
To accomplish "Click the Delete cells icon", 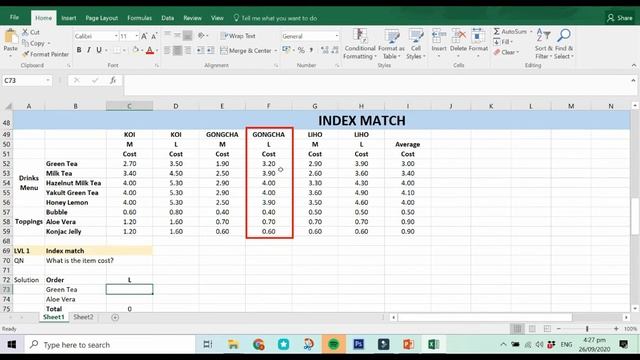I will (x=458, y=36).
